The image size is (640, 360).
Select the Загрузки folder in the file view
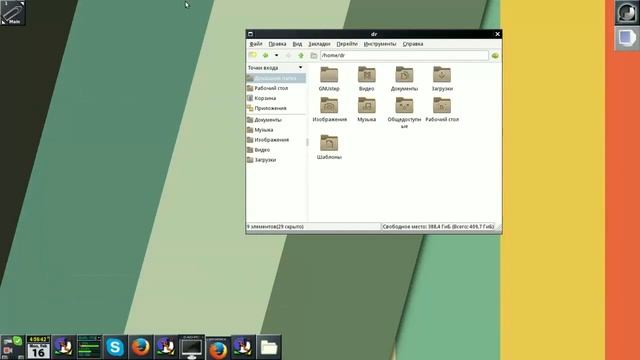(x=442, y=75)
